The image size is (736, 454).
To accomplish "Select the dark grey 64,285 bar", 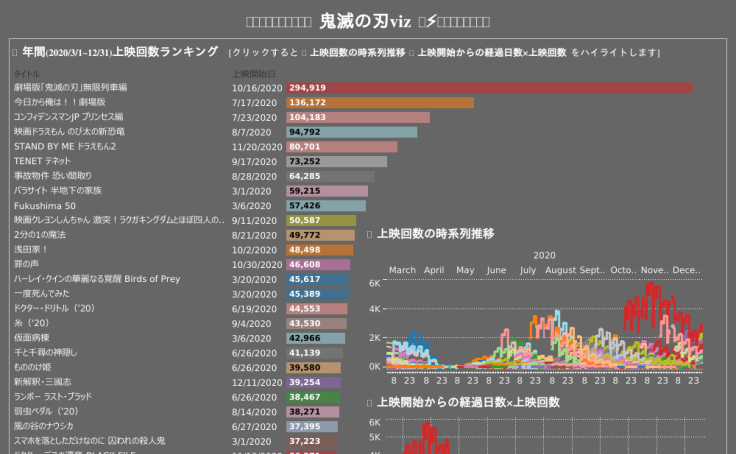I will (x=330, y=176).
